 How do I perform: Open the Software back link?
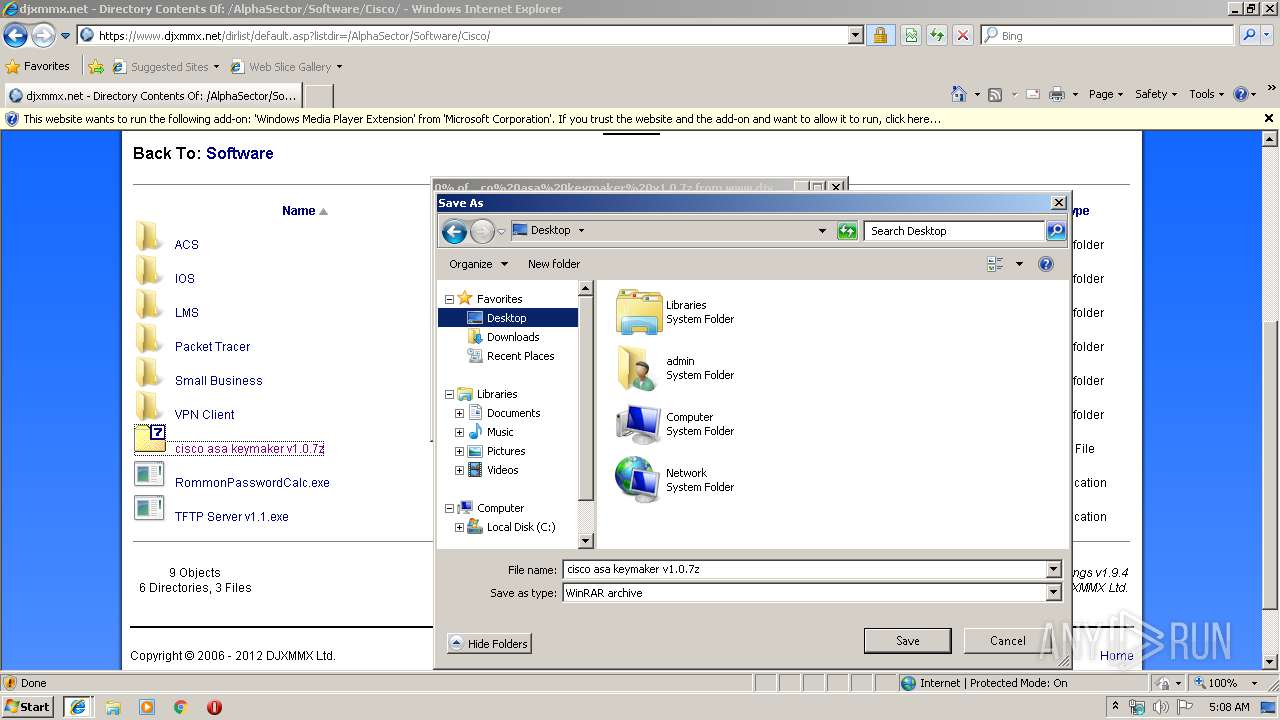tap(240, 153)
